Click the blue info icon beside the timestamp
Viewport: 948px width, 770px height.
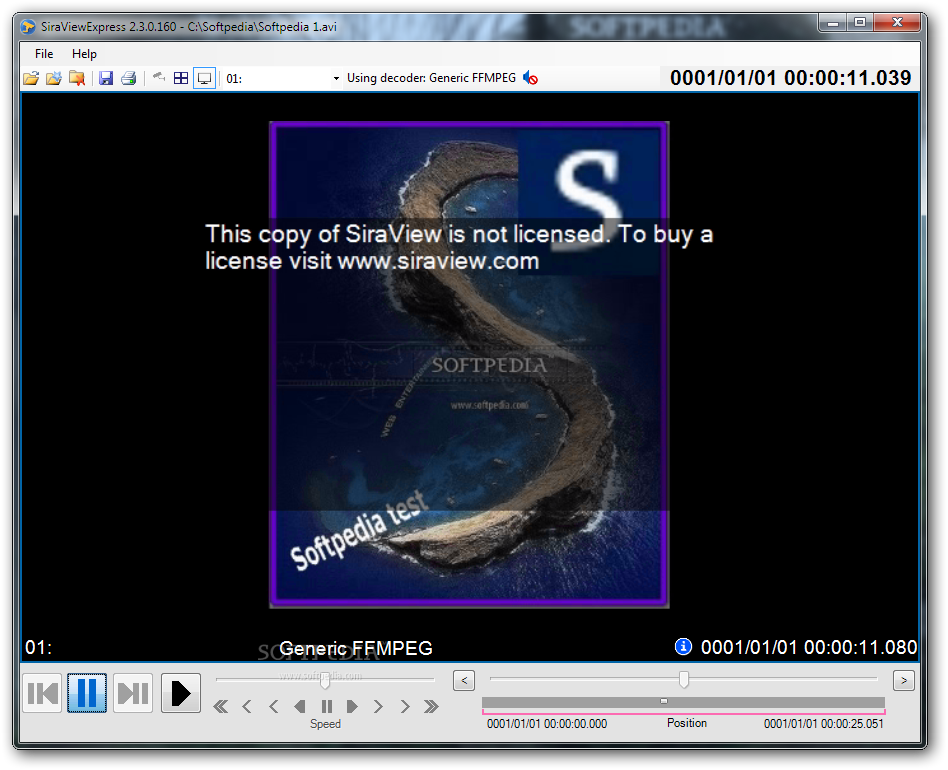point(683,647)
